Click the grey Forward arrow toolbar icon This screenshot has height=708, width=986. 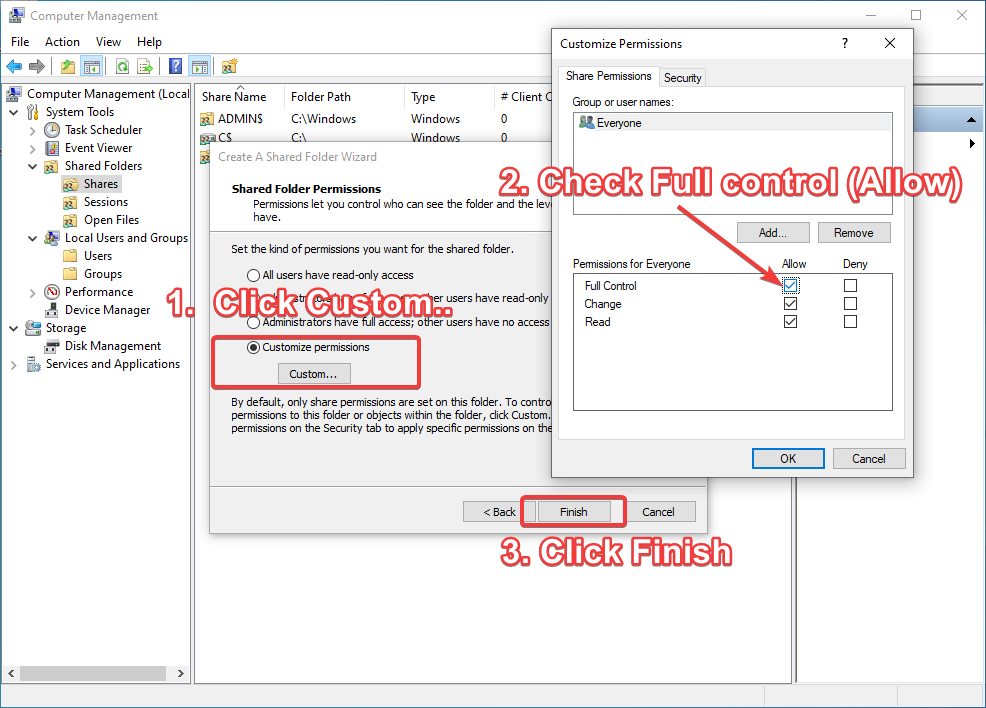37,66
